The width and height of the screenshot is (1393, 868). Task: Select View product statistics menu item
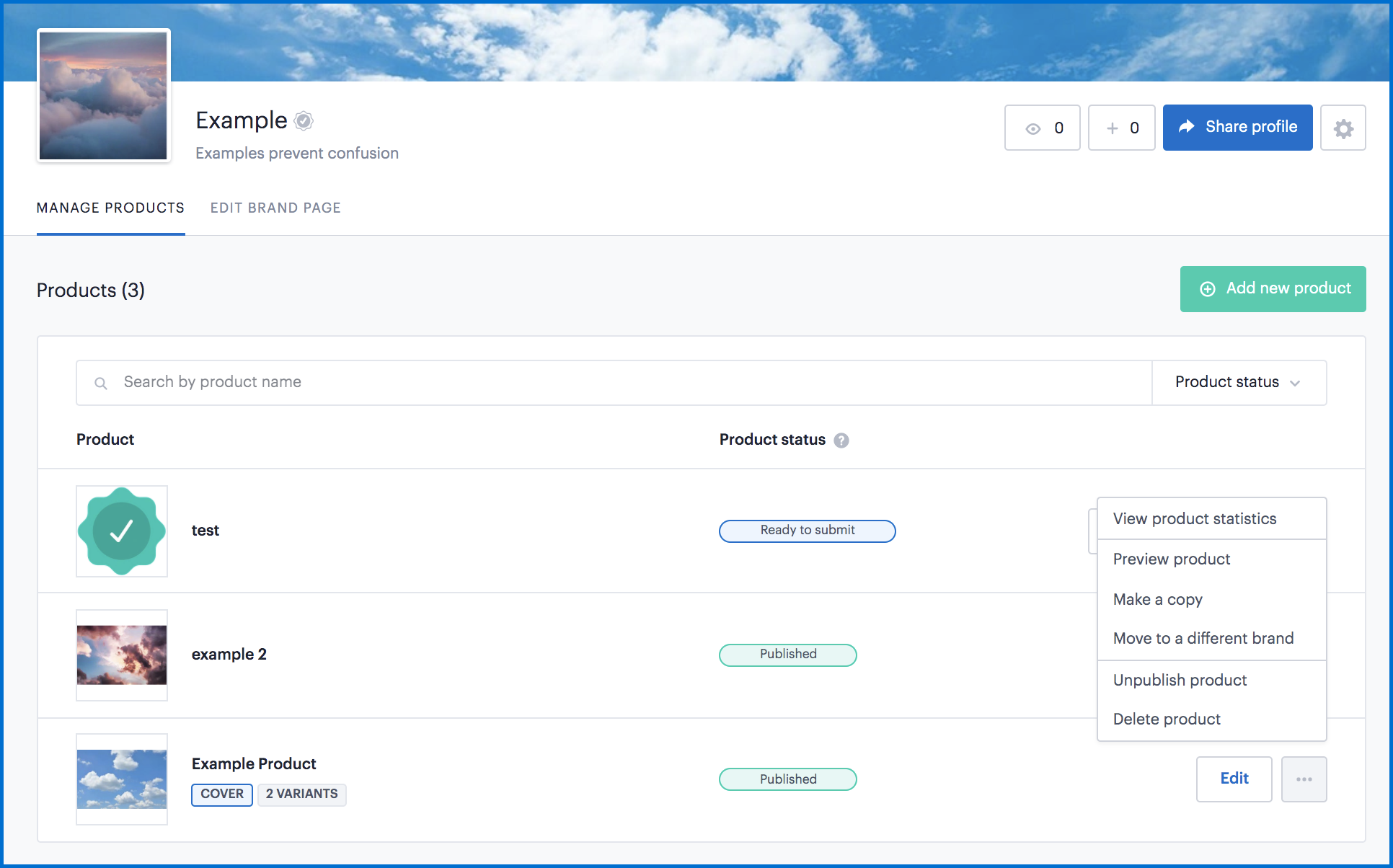tap(1211, 519)
